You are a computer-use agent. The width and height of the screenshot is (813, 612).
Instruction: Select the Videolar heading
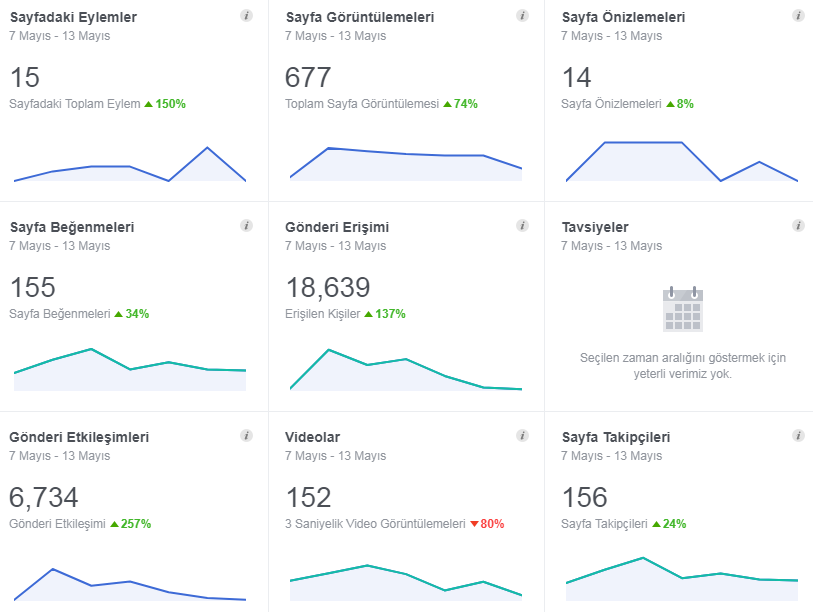tap(313, 437)
